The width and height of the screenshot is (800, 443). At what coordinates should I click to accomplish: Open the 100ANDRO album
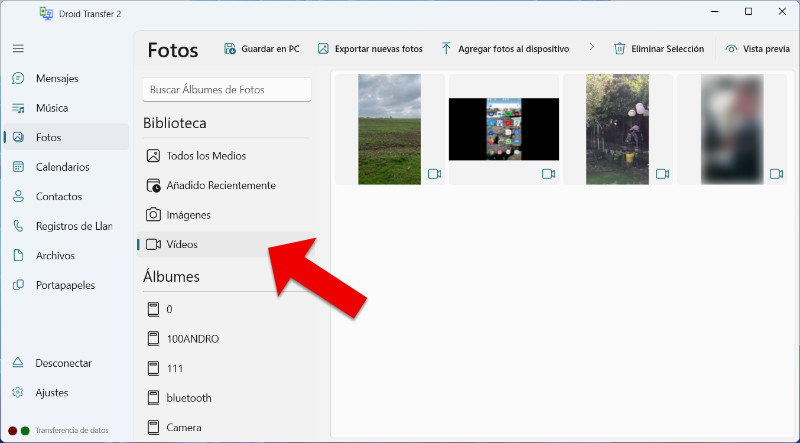[x=192, y=339]
